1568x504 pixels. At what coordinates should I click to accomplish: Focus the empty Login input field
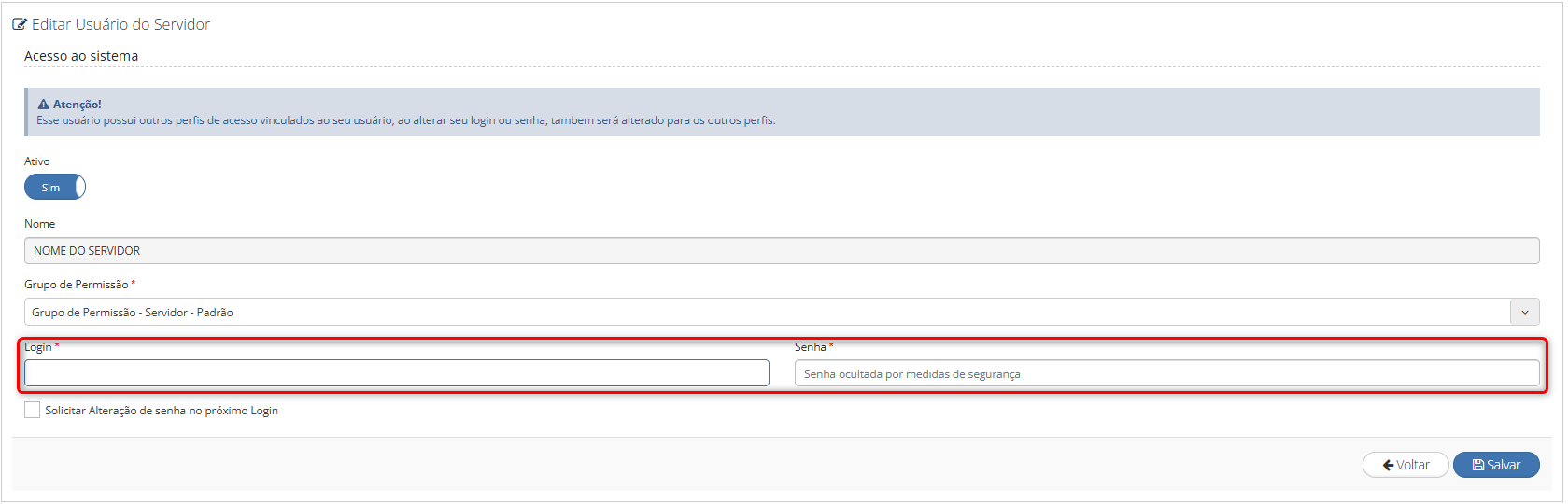397,373
